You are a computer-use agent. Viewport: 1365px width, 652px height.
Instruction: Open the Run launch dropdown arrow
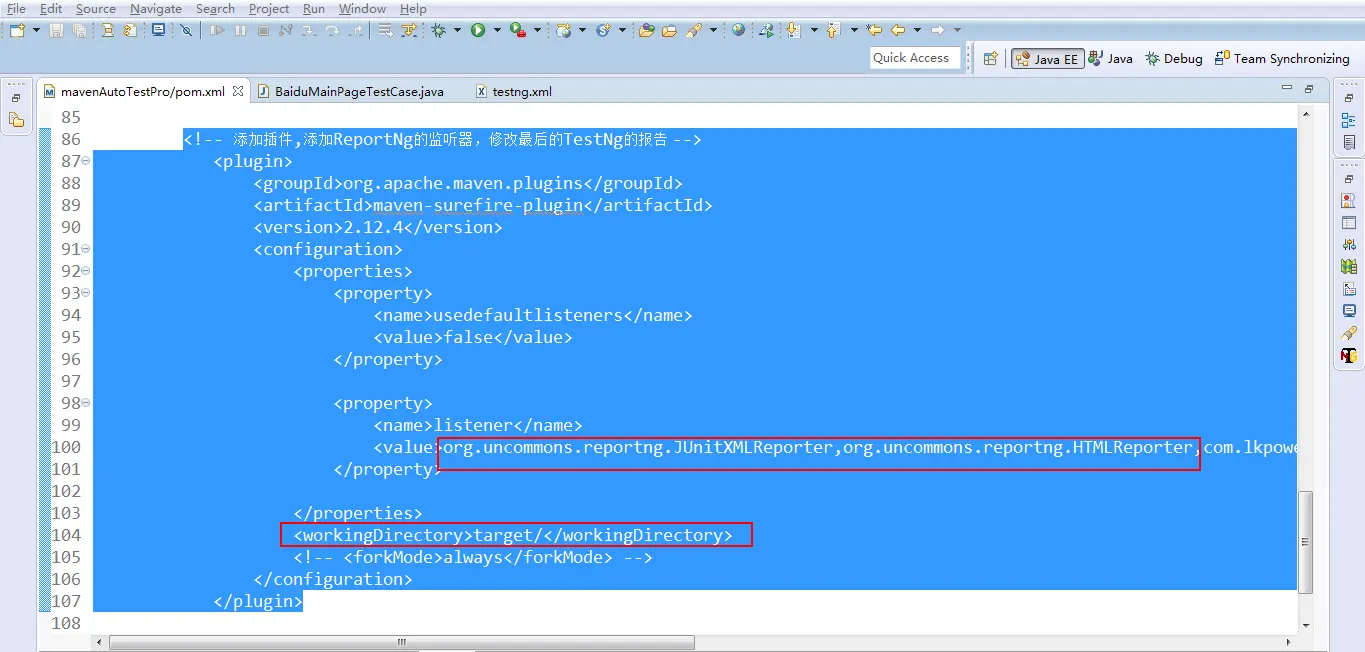pyautogui.click(x=497, y=30)
